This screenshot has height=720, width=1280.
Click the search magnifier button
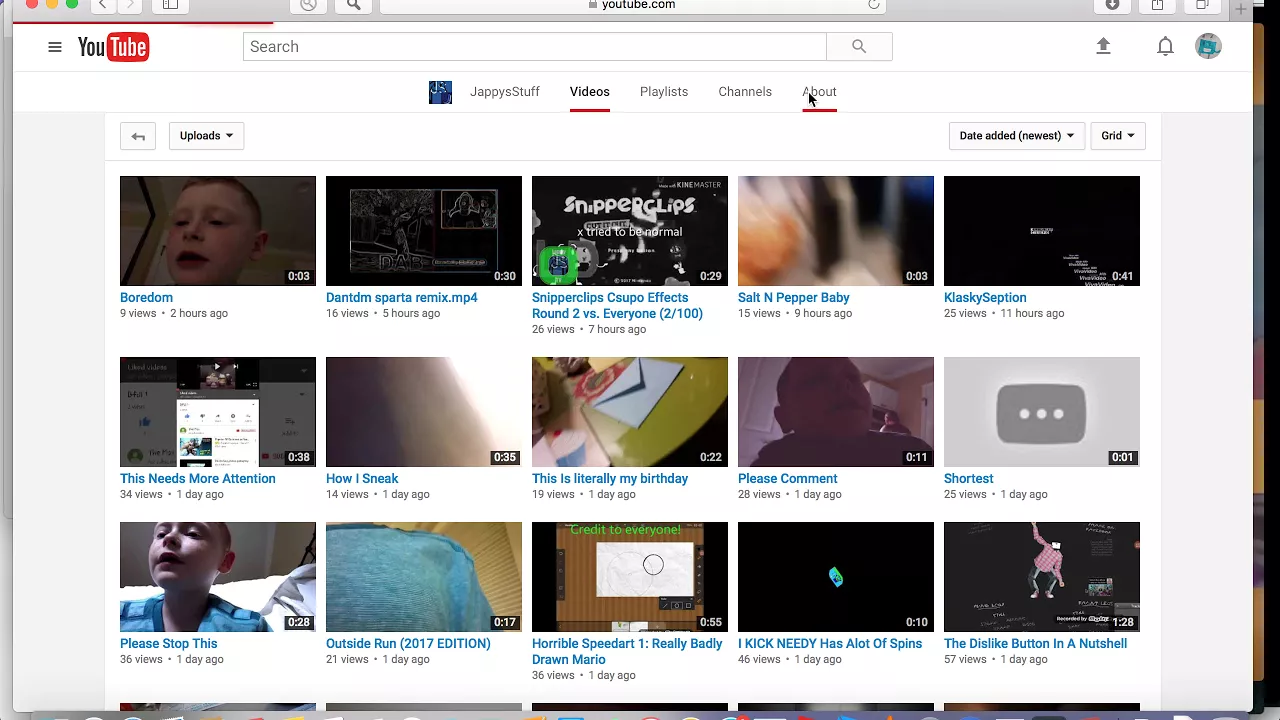click(x=859, y=47)
